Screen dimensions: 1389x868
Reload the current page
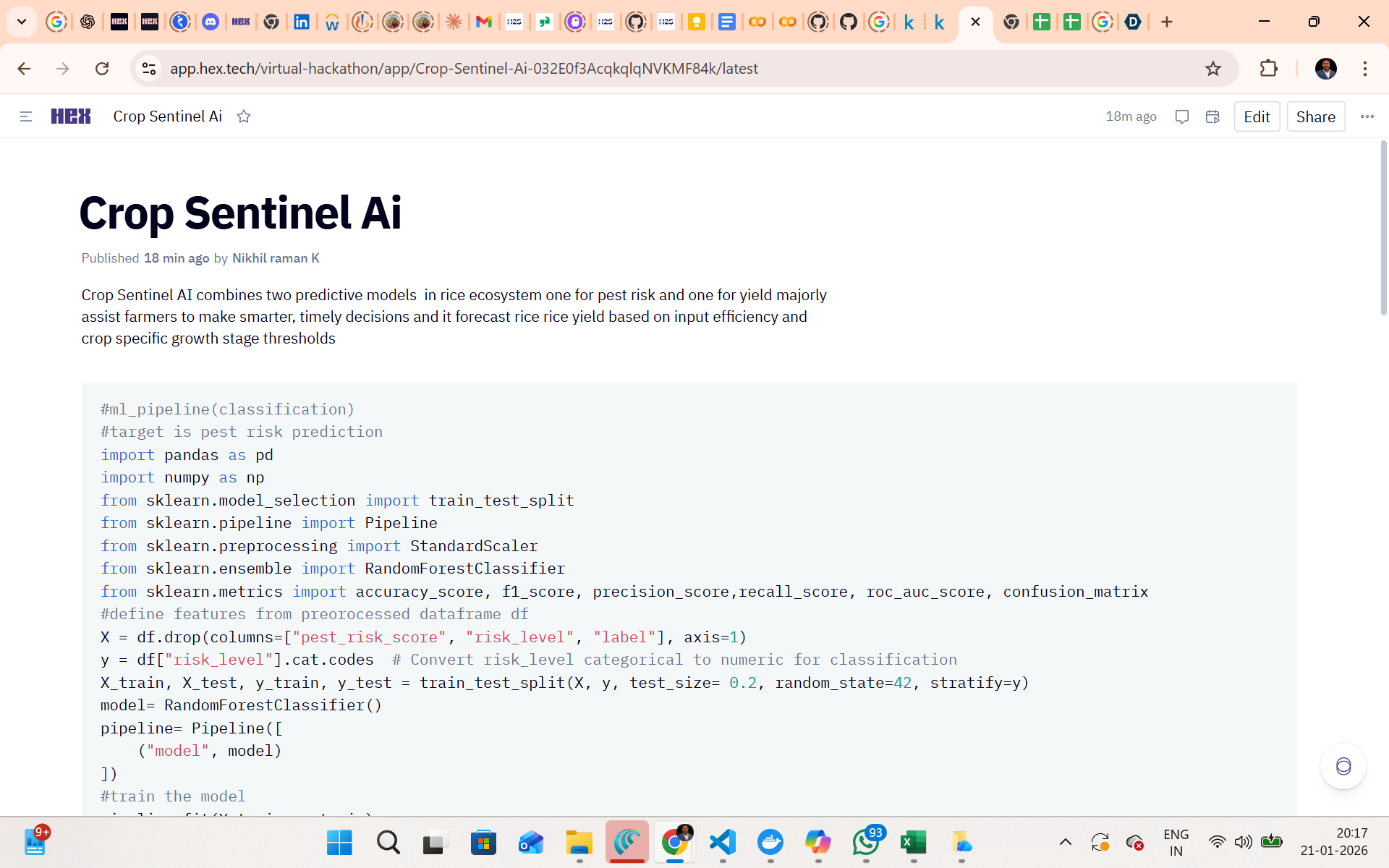pos(102,69)
